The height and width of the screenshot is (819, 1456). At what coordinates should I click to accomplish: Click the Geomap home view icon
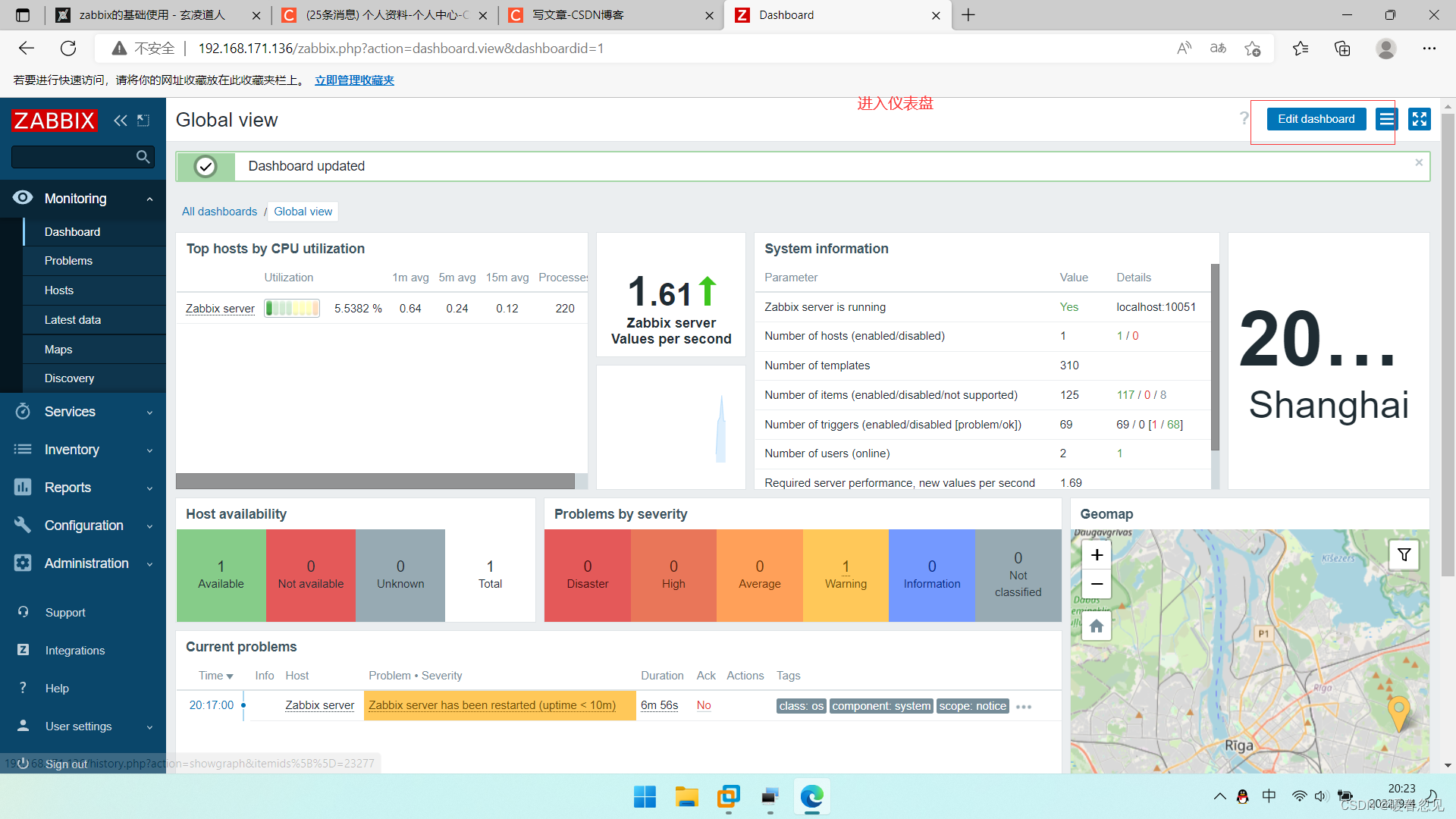pos(1097,626)
